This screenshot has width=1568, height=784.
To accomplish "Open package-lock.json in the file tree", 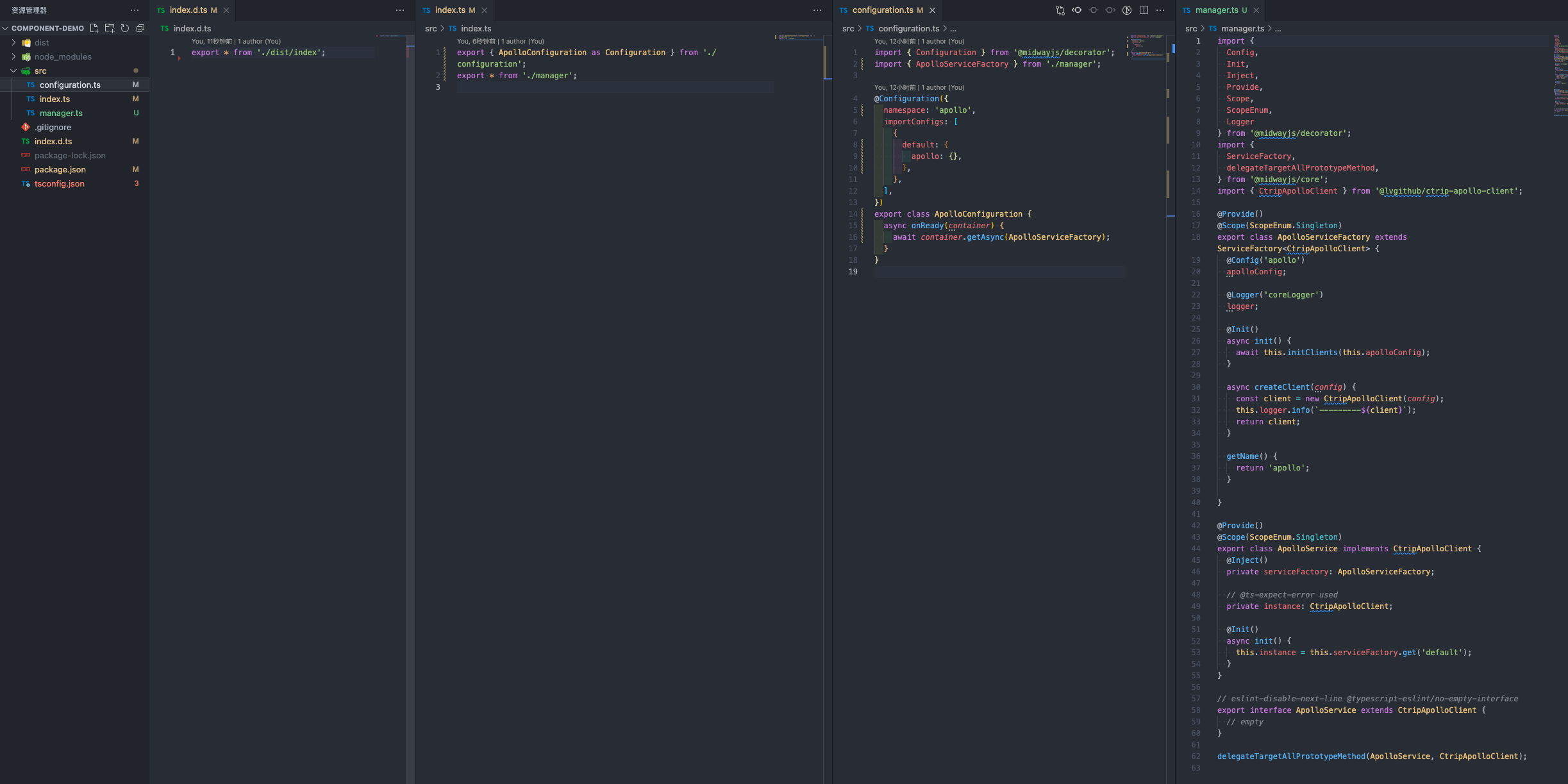I will (x=74, y=155).
